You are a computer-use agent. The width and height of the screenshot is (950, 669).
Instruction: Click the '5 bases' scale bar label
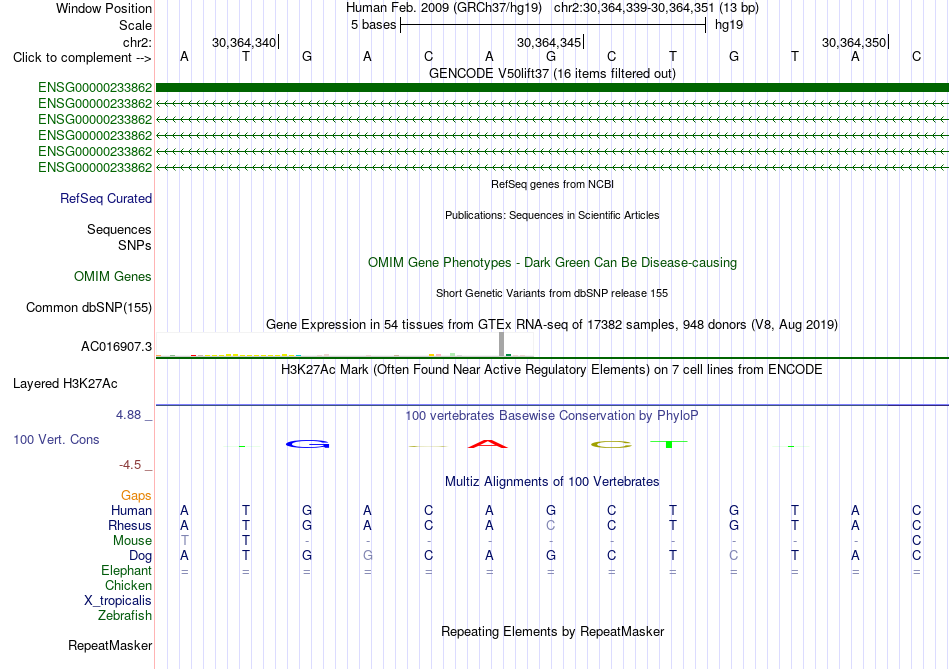pyautogui.click(x=373, y=25)
